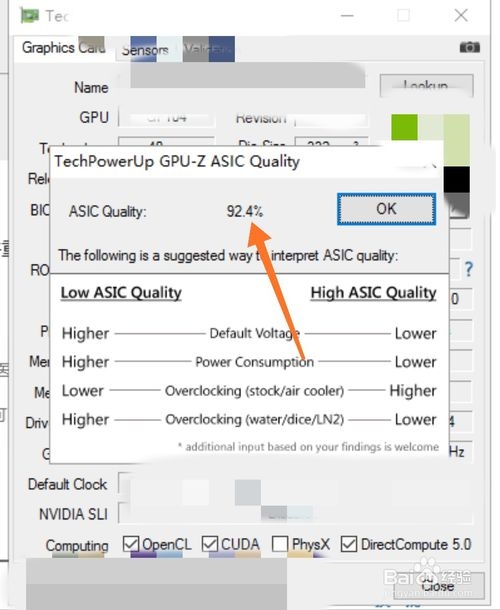Click the Lookup button
The image size is (500, 610).
426,86
